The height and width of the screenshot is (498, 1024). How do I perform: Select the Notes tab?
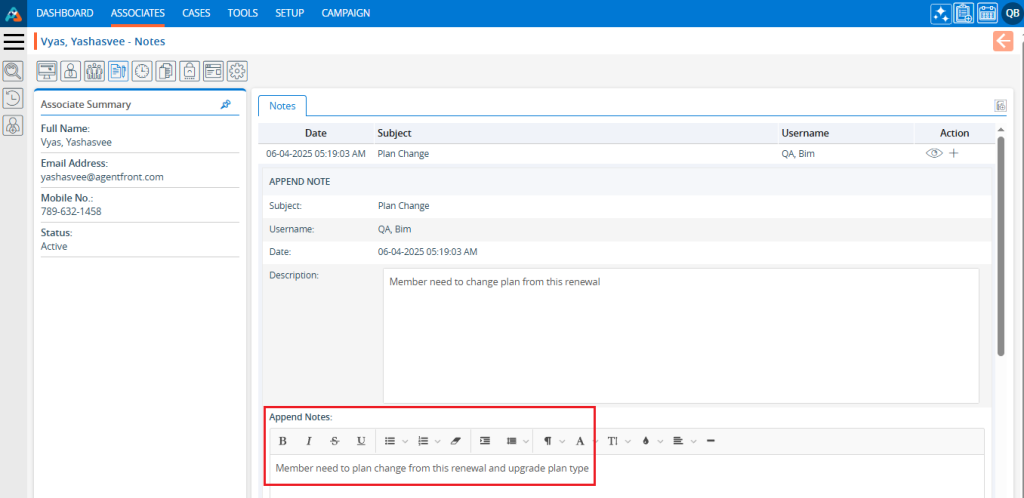pos(282,105)
